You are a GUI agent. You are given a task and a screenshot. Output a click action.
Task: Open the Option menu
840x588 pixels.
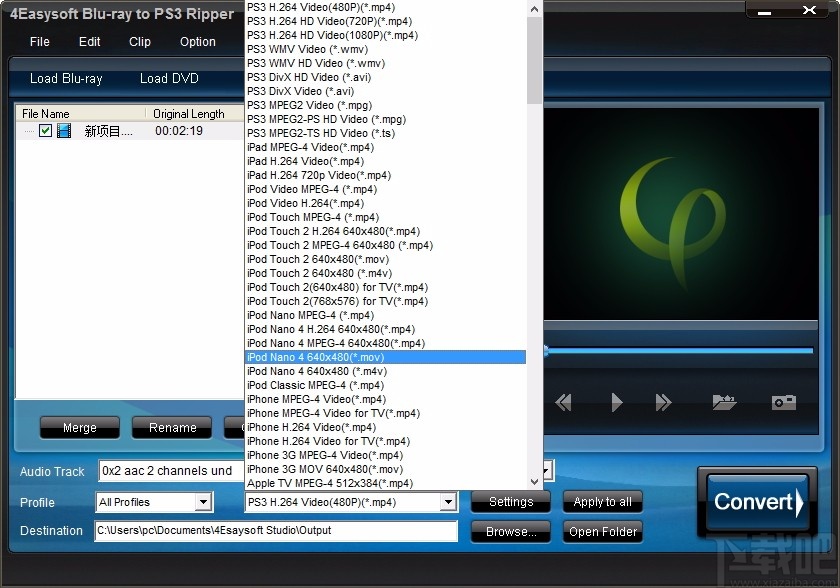(197, 42)
